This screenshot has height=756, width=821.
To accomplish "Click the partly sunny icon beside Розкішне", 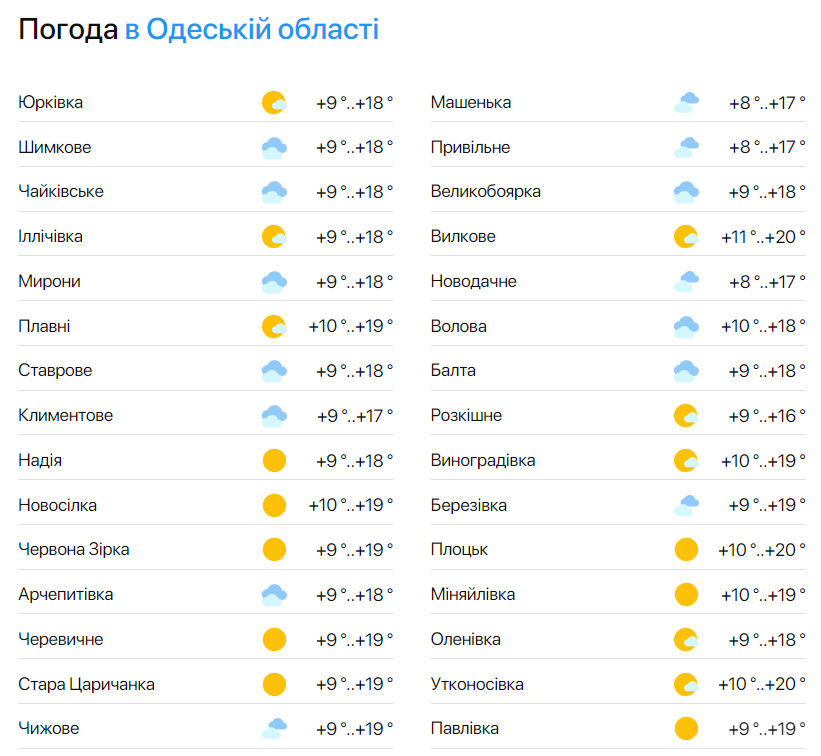I will click(x=686, y=415).
